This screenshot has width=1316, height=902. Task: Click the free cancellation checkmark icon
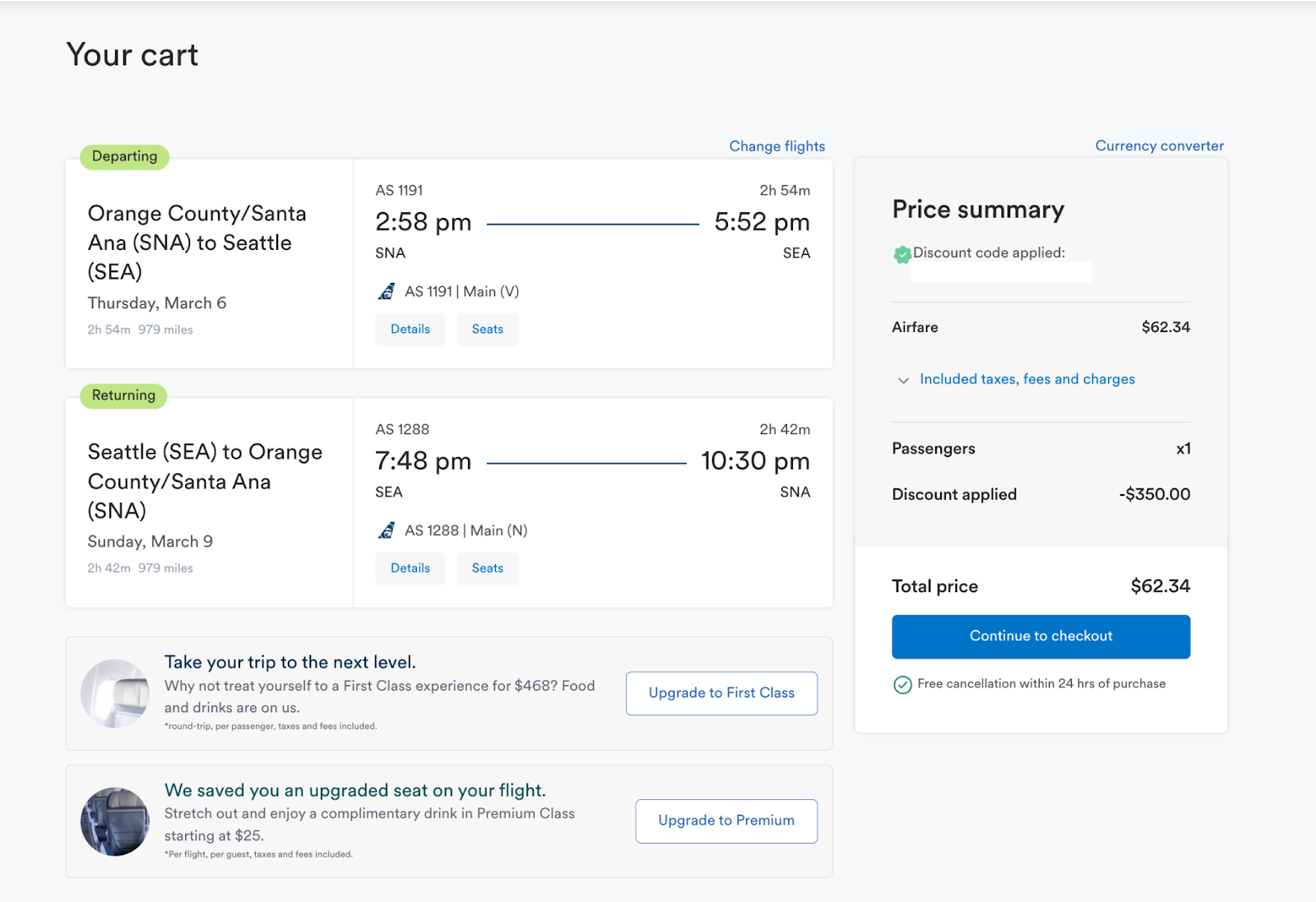point(902,685)
